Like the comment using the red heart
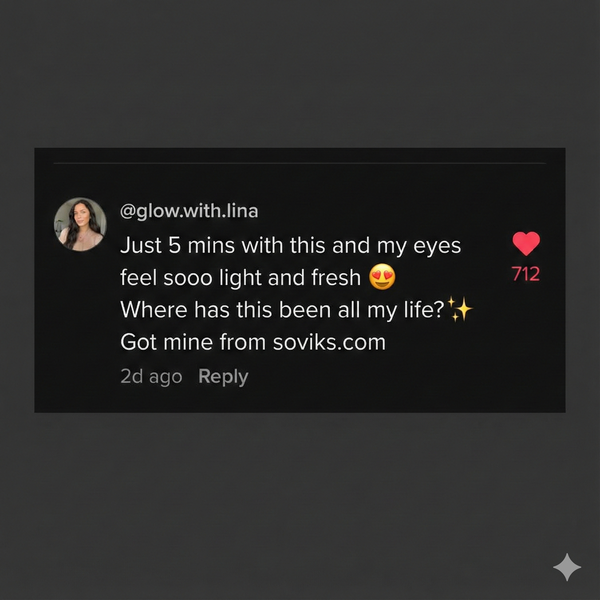Viewport: 600px width, 600px height. [x=526, y=243]
